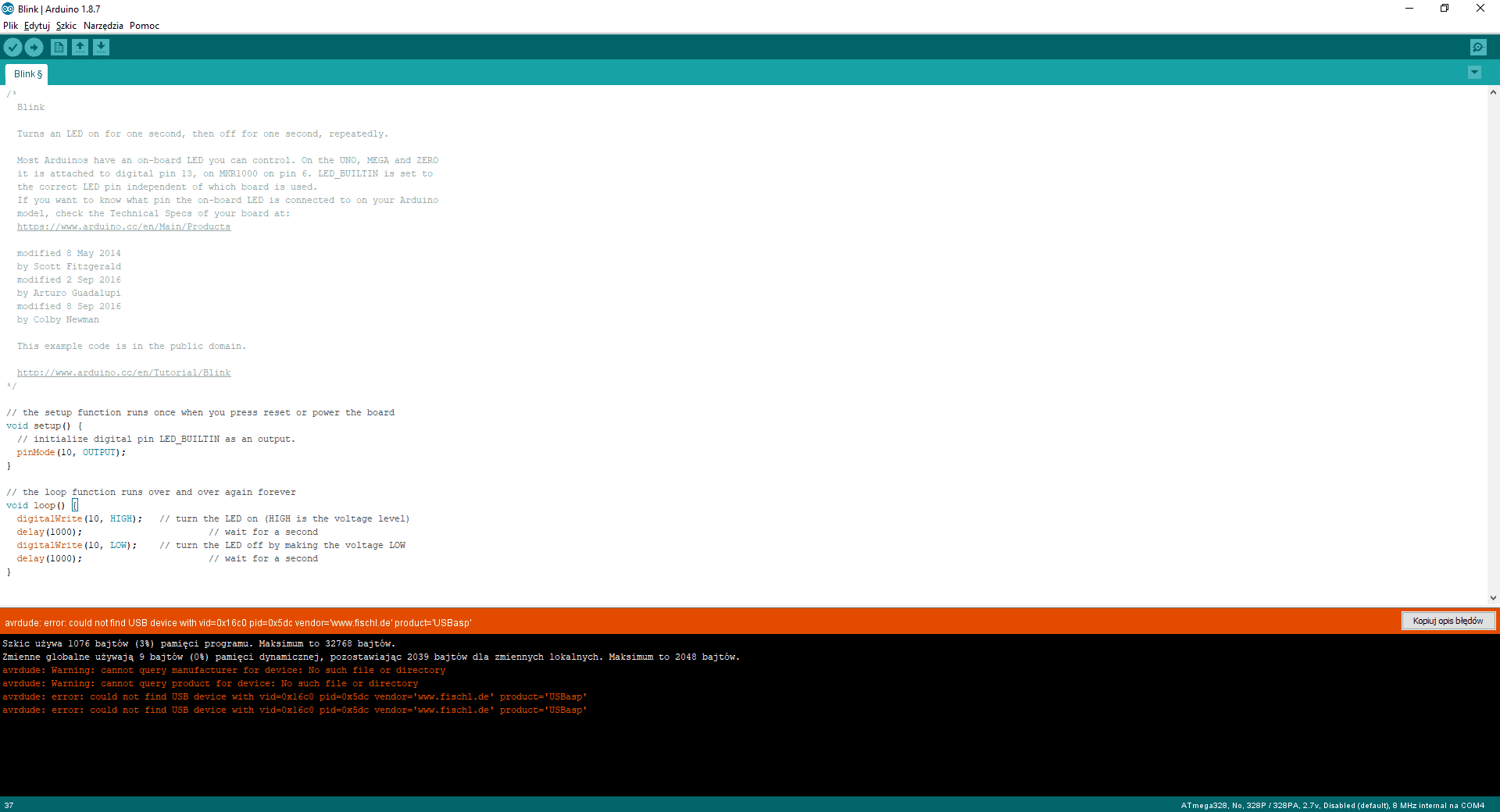Click the Arduino logo in title bar
The image size is (1500, 812).
(x=8, y=9)
